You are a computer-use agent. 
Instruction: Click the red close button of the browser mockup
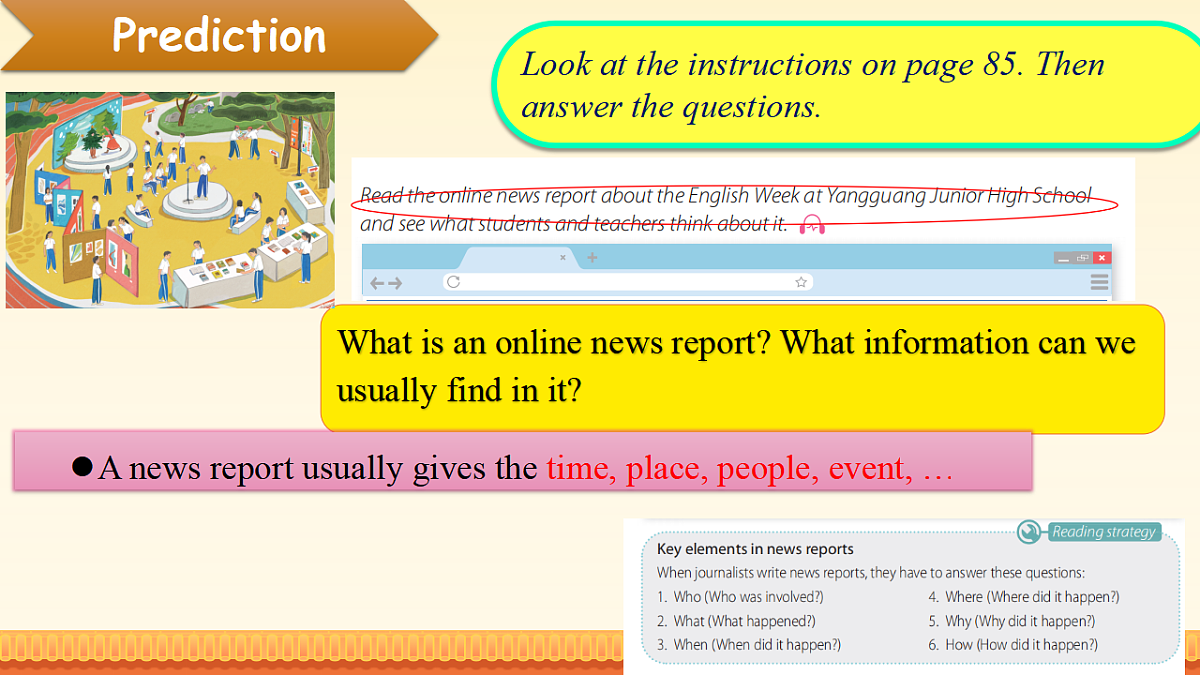point(1102,258)
